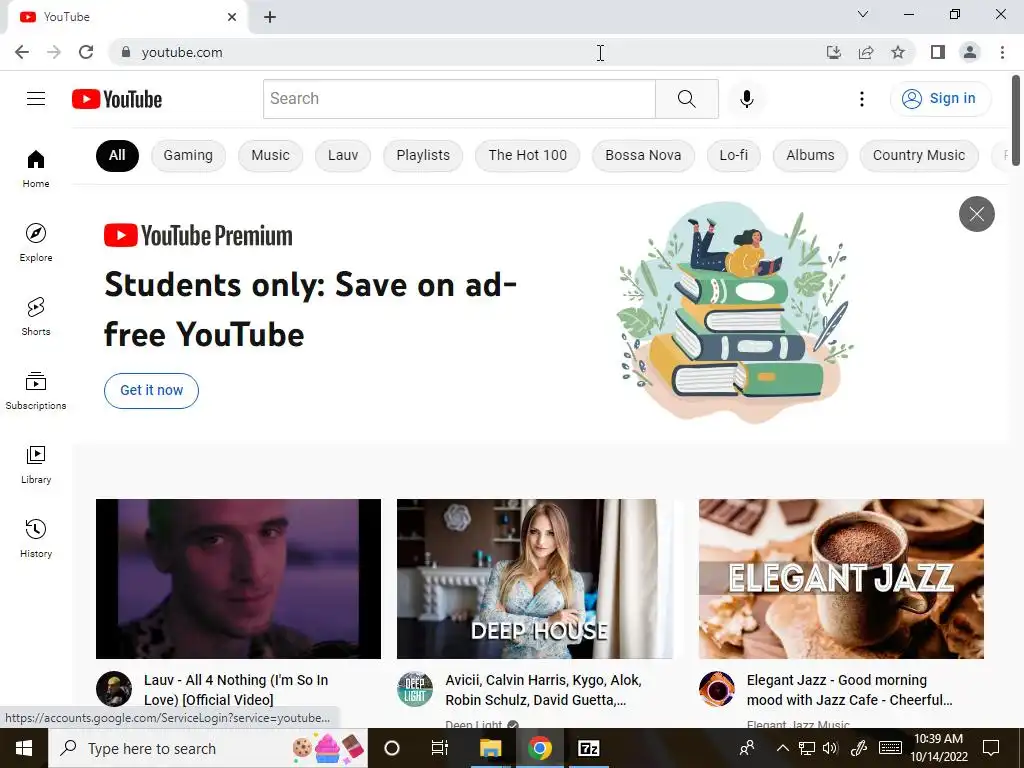The height and width of the screenshot is (768, 1024).
Task: Click the Chrome taskbar icon
Action: point(539,748)
